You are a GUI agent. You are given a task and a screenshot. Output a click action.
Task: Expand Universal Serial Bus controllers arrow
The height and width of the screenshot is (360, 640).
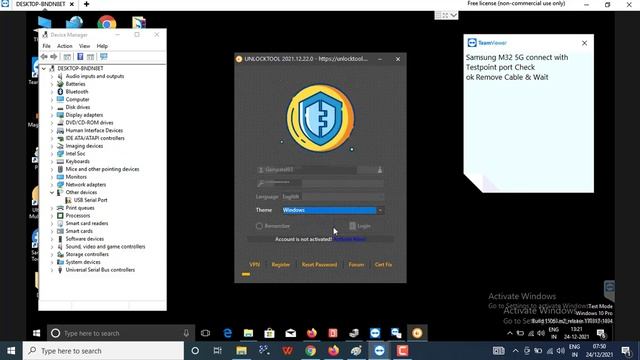coord(52,270)
